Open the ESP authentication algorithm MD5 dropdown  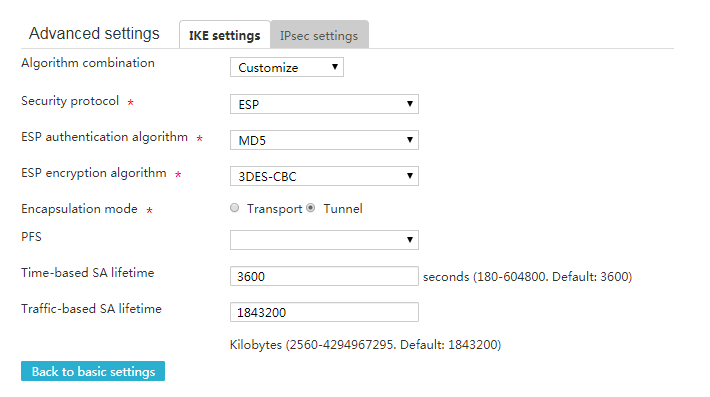point(324,140)
